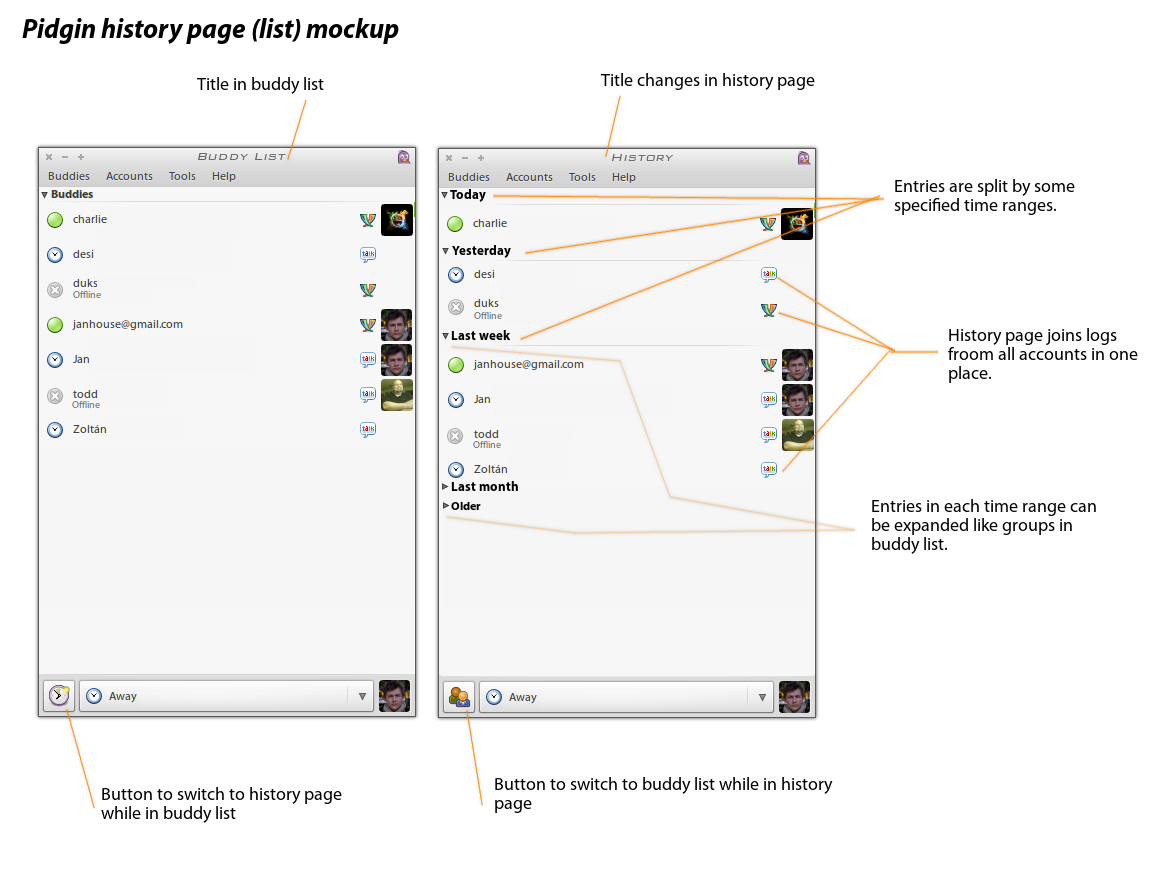Click Jan's away clock icon in Buddy List
Screen dimensions: 1158x884
55,360
